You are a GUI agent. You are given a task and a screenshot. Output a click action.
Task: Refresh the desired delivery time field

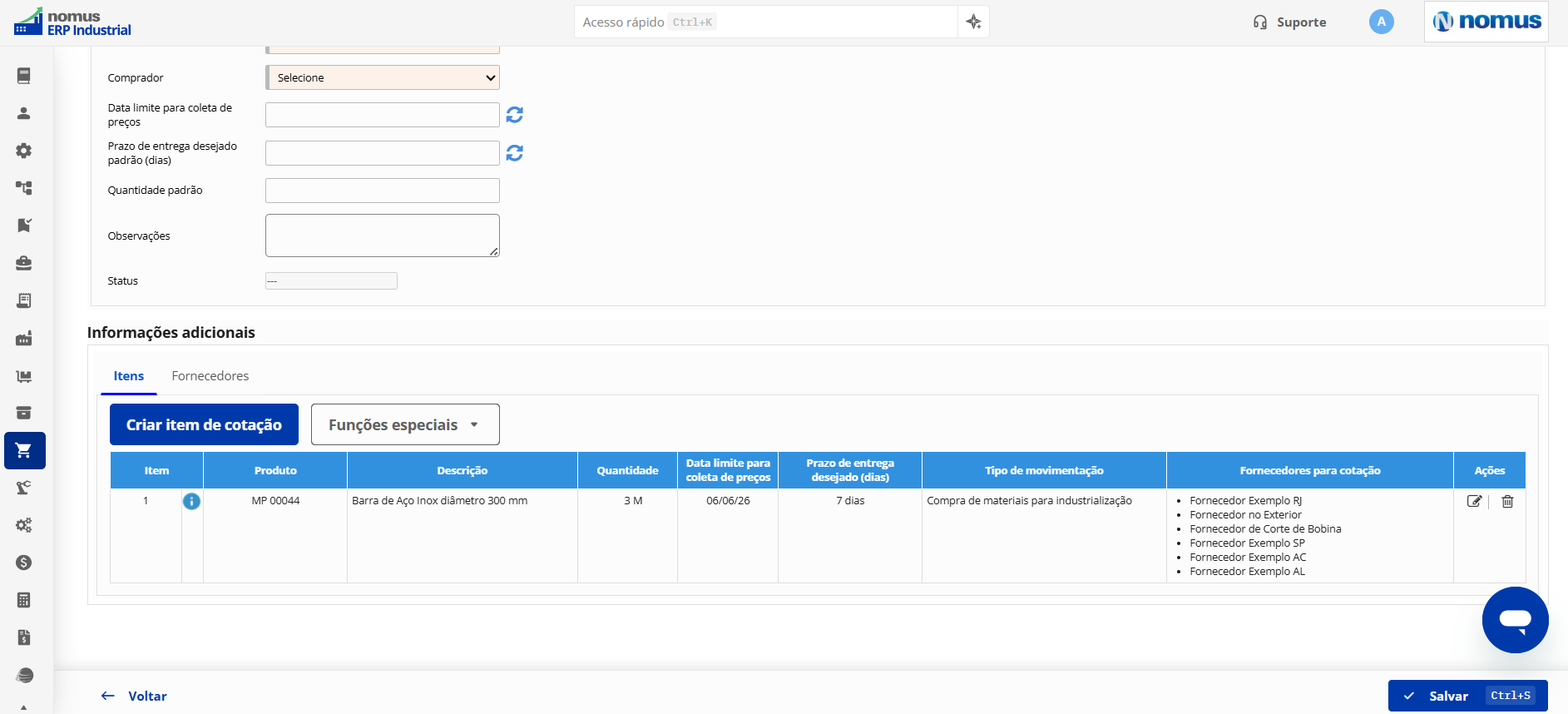[x=515, y=153]
